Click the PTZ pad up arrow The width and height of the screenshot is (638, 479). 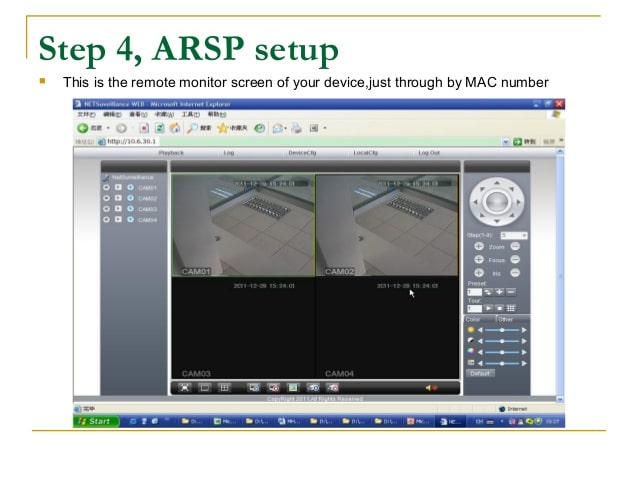[497, 184]
